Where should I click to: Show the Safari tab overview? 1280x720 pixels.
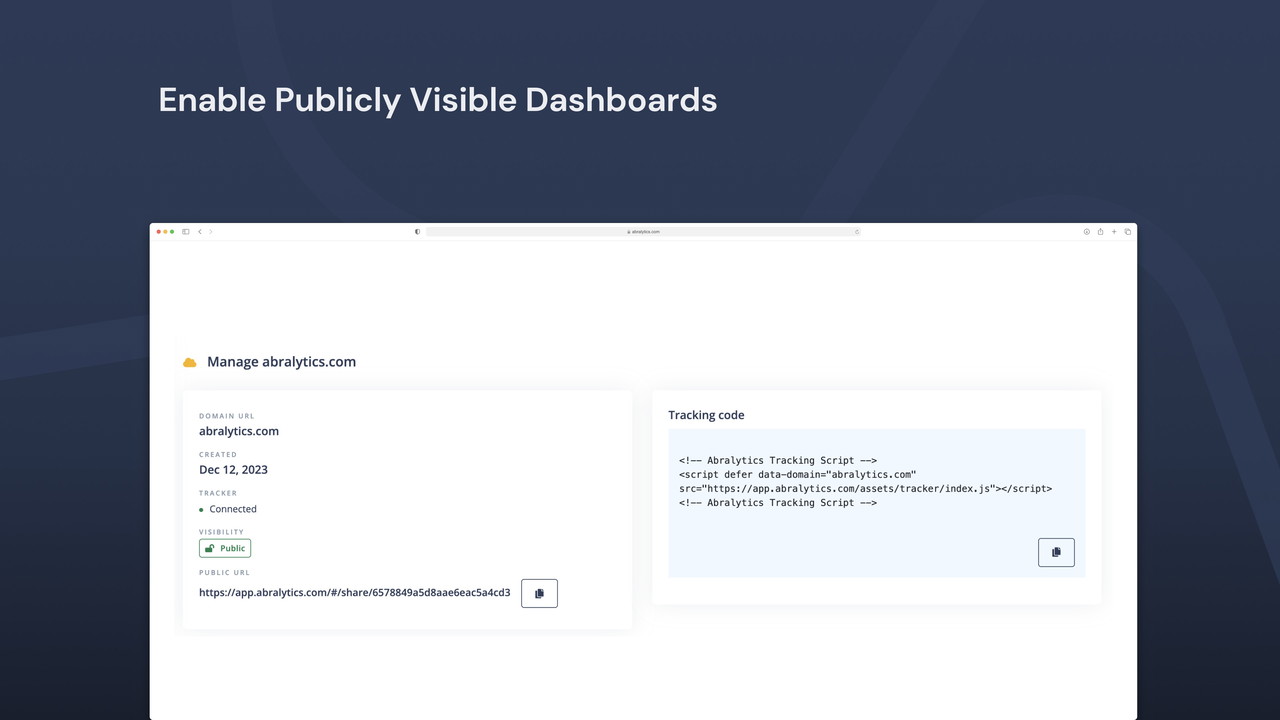pyautogui.click(x=1128, y=231)
